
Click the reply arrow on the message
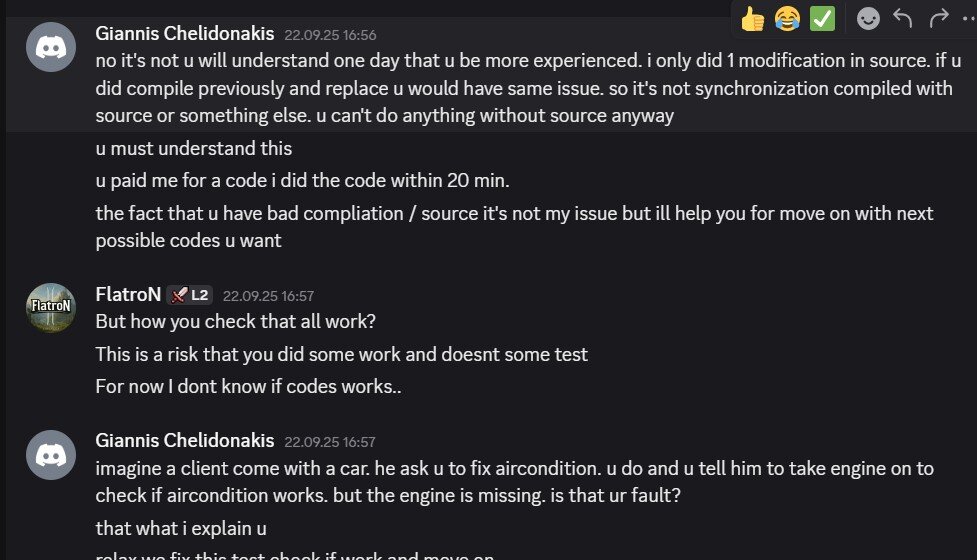[902, 18]
